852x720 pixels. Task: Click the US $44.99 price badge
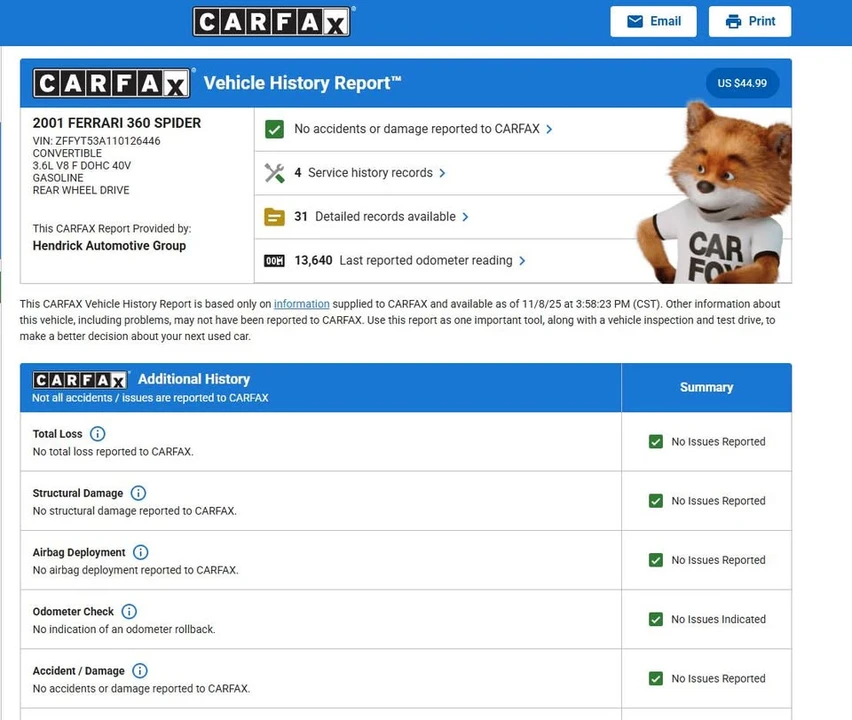[x=742, y=83]
